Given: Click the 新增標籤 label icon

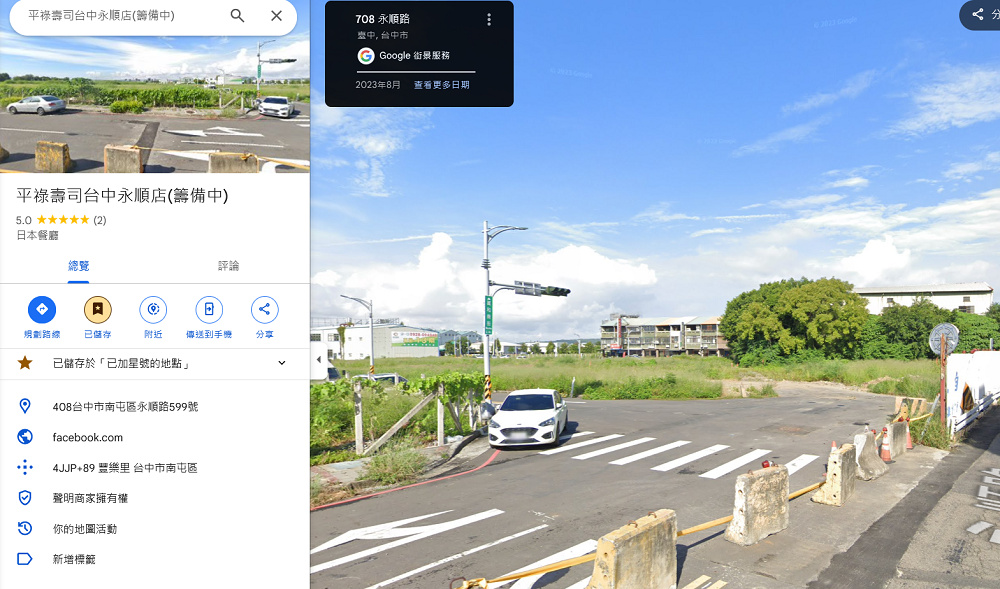Looking at the screenshot, I should coord(25,559).
